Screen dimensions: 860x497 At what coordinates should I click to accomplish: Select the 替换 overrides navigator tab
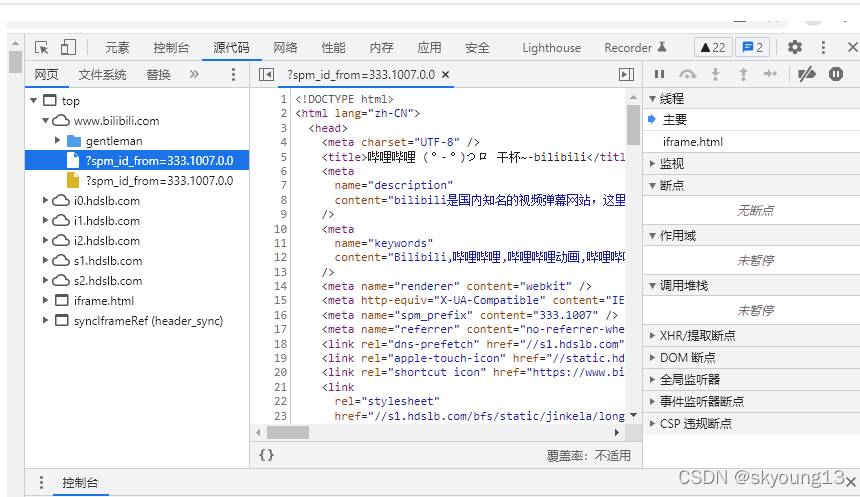pyautogui.click(x=159, y=75)
